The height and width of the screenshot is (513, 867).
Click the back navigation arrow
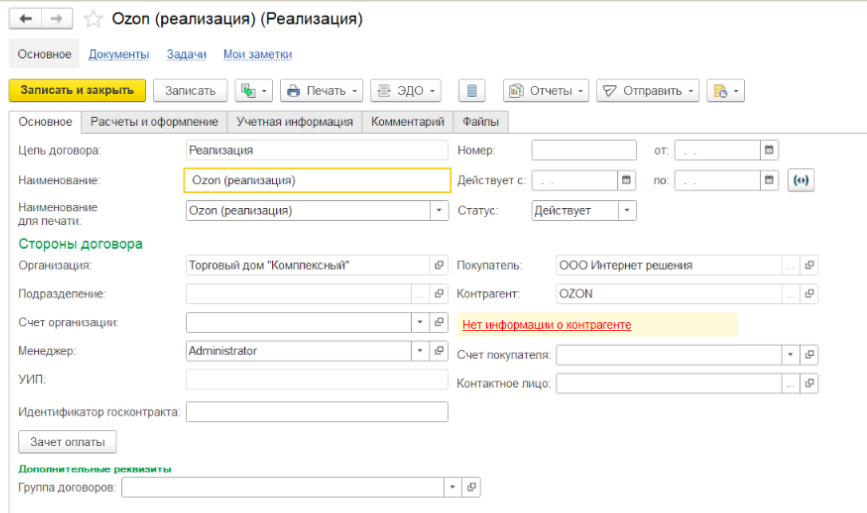[25, 19]
